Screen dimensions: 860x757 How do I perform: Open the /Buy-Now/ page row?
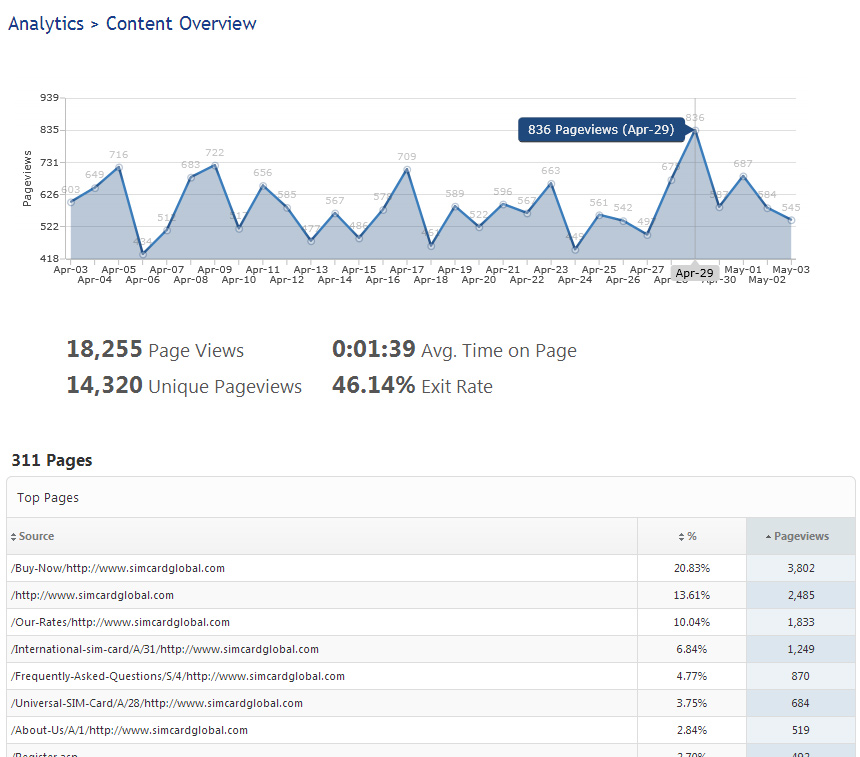coord(118,568)
